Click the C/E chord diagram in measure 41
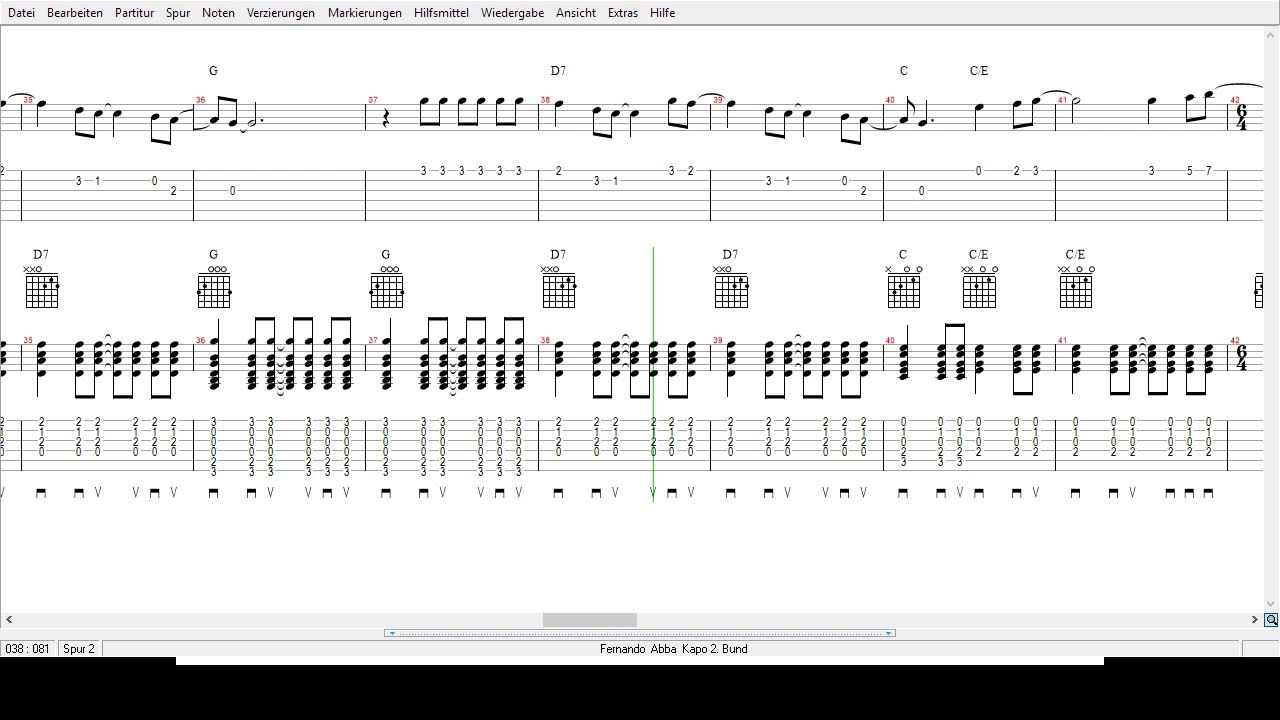This screenshot has height=720, width=1280. 1076,288
